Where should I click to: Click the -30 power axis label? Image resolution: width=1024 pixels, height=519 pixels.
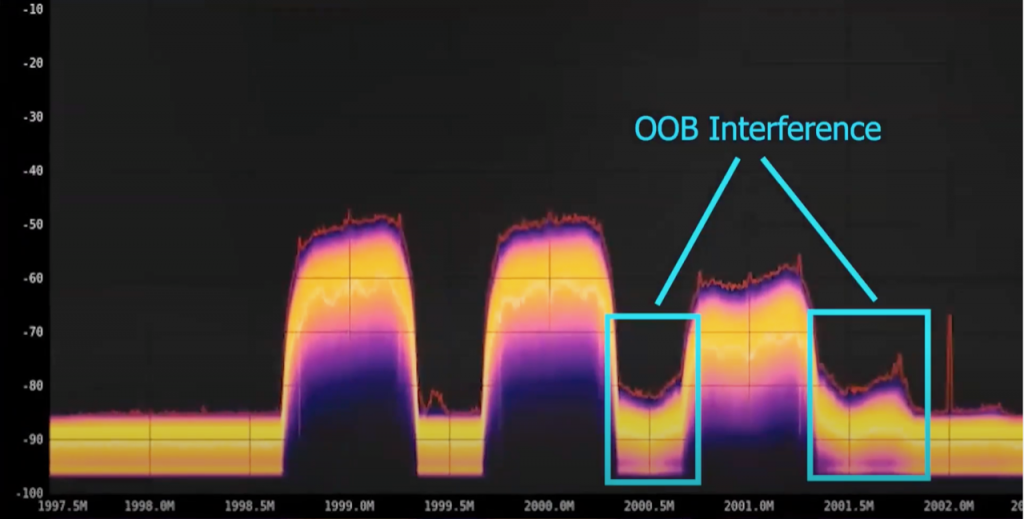(x=31, y=117)
